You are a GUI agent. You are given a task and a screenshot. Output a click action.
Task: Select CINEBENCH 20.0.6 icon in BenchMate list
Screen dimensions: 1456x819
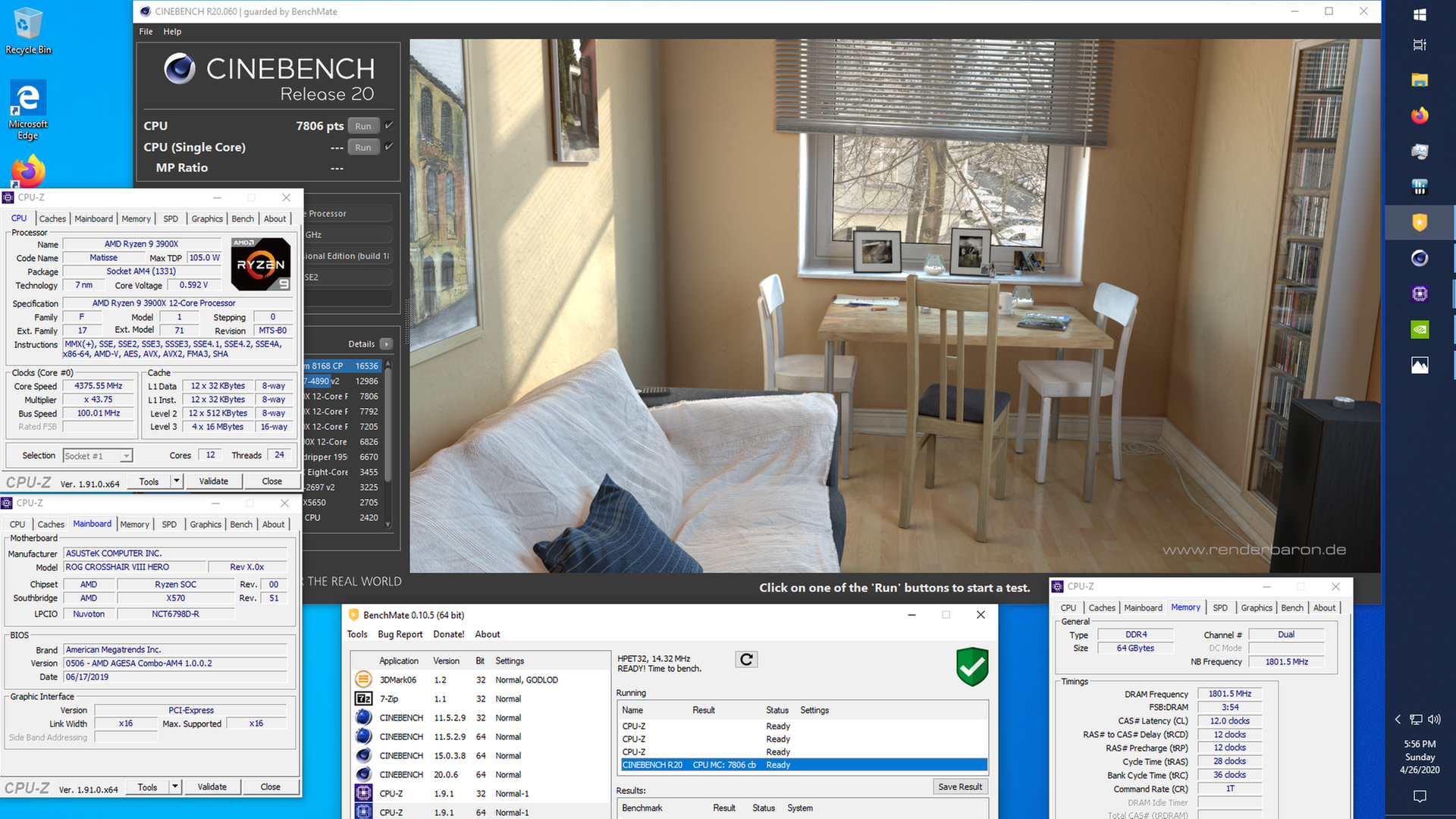pos(363,774)
